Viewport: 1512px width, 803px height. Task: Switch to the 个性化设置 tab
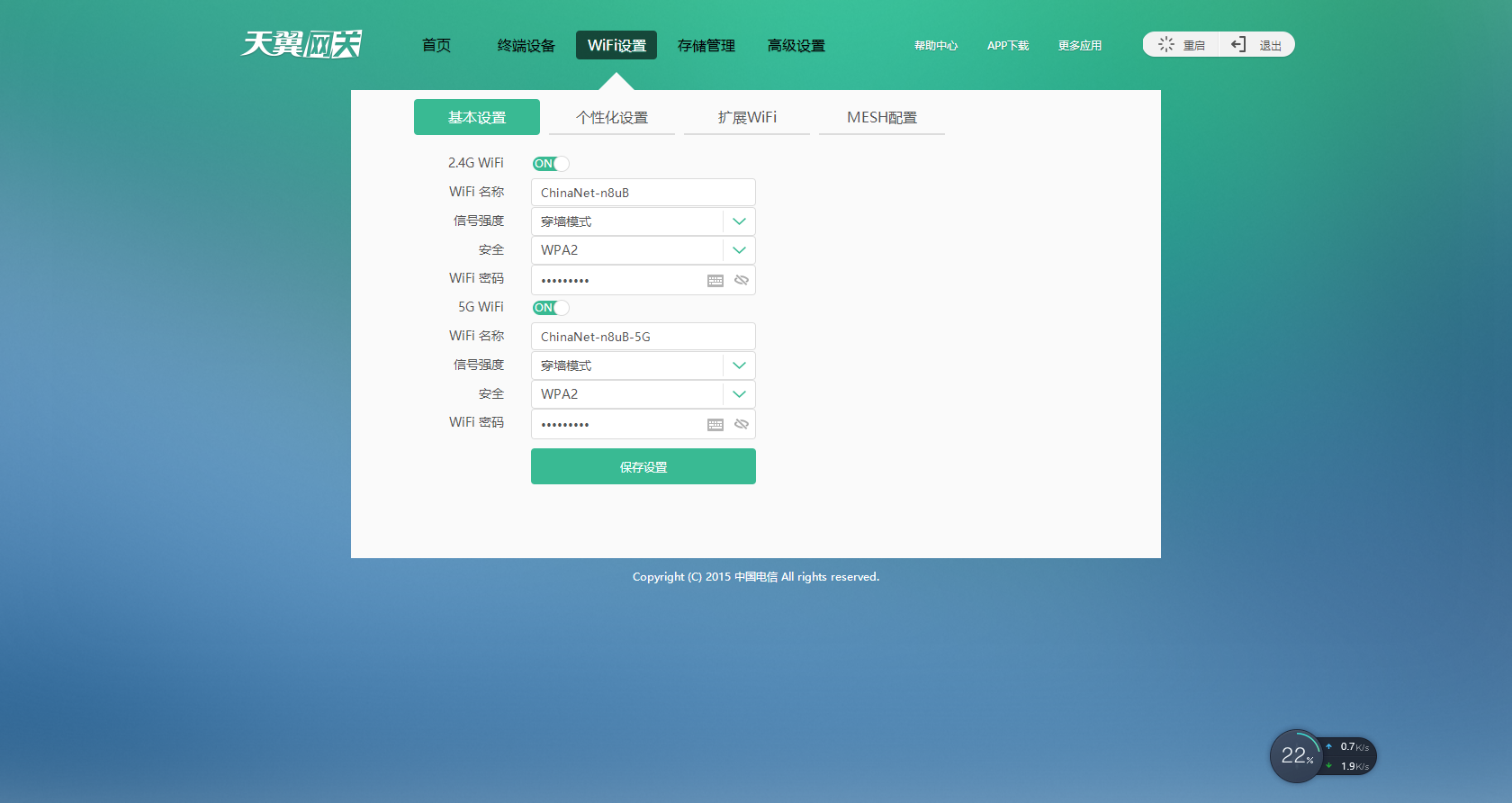[x=612, y=118]
